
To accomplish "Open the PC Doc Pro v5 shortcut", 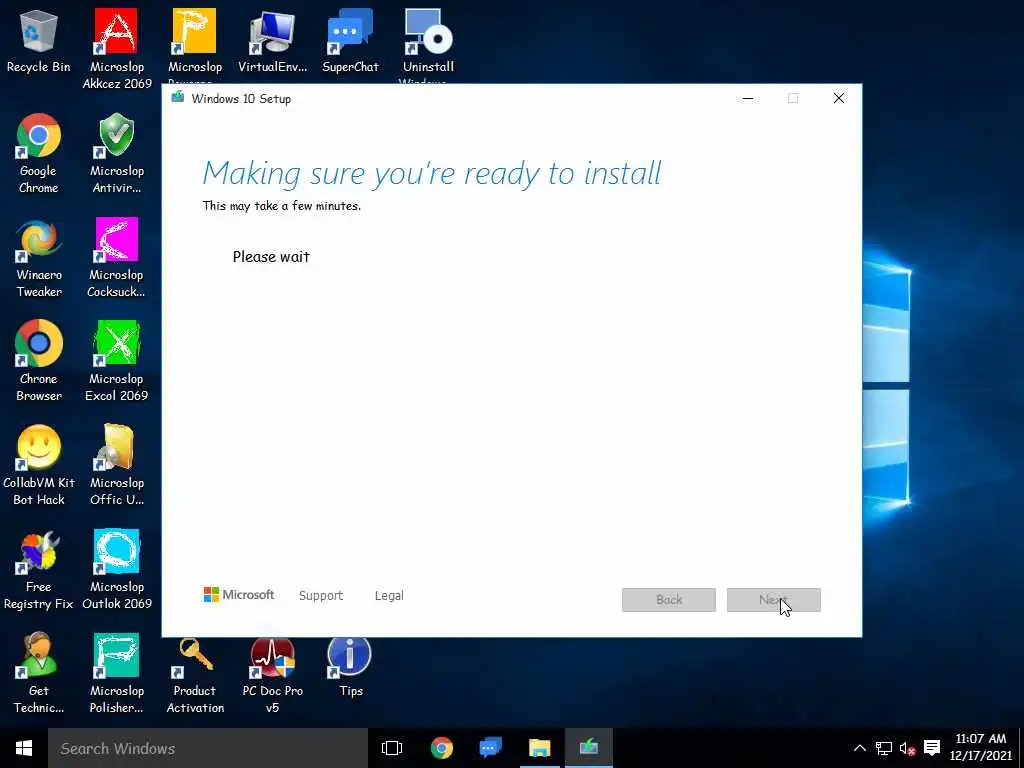I will [x=272, y=673].
